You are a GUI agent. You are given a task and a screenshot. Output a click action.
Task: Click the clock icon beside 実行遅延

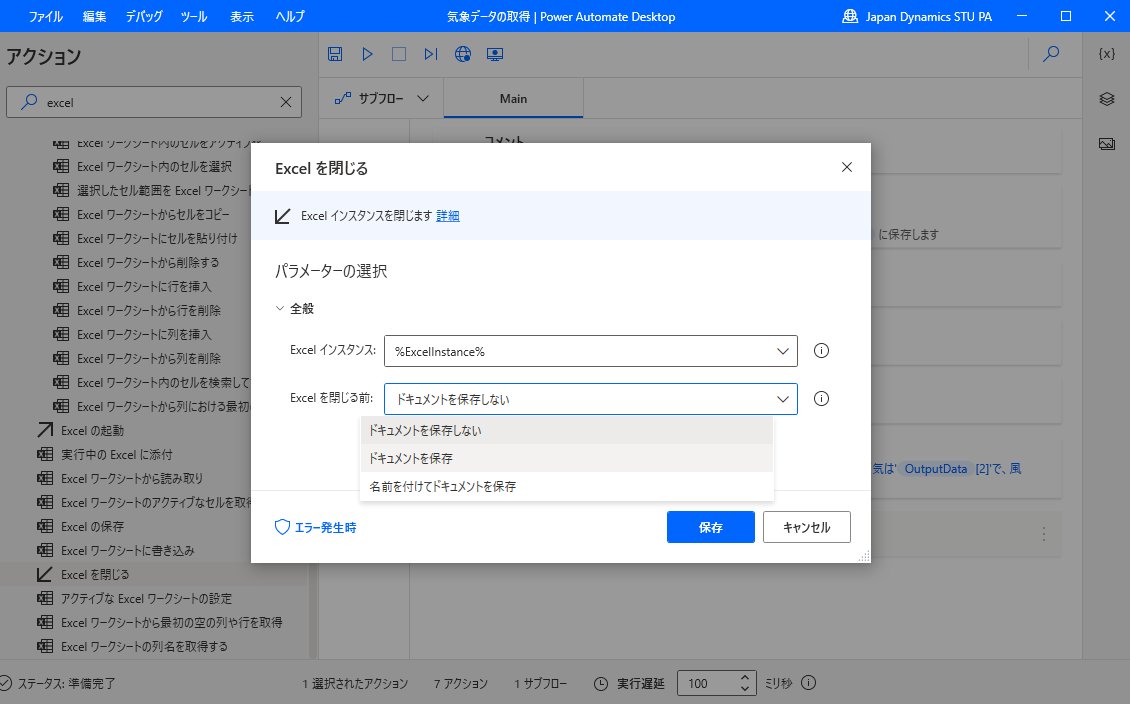point(601,684)
